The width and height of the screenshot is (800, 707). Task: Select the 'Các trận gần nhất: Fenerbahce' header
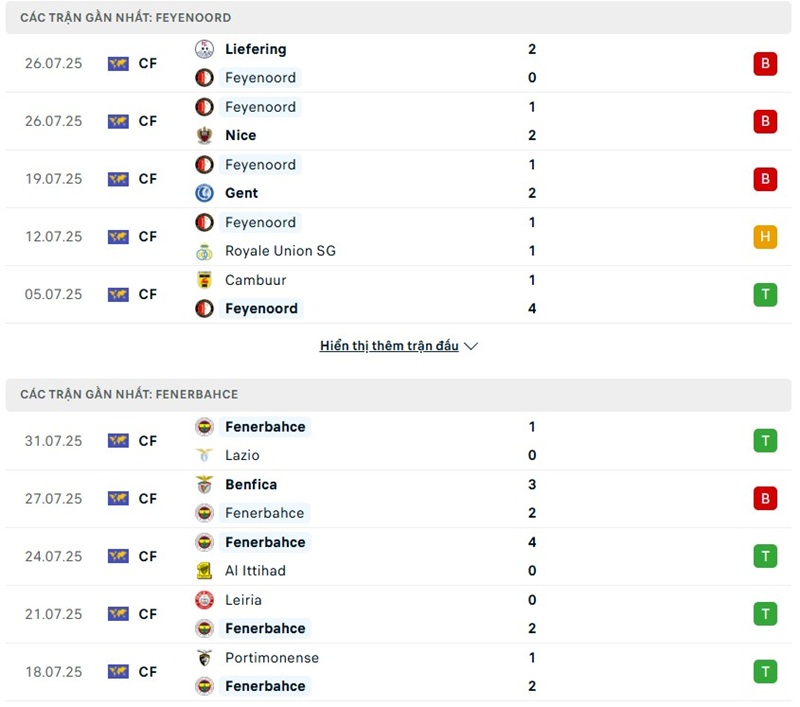pos(129,394)
